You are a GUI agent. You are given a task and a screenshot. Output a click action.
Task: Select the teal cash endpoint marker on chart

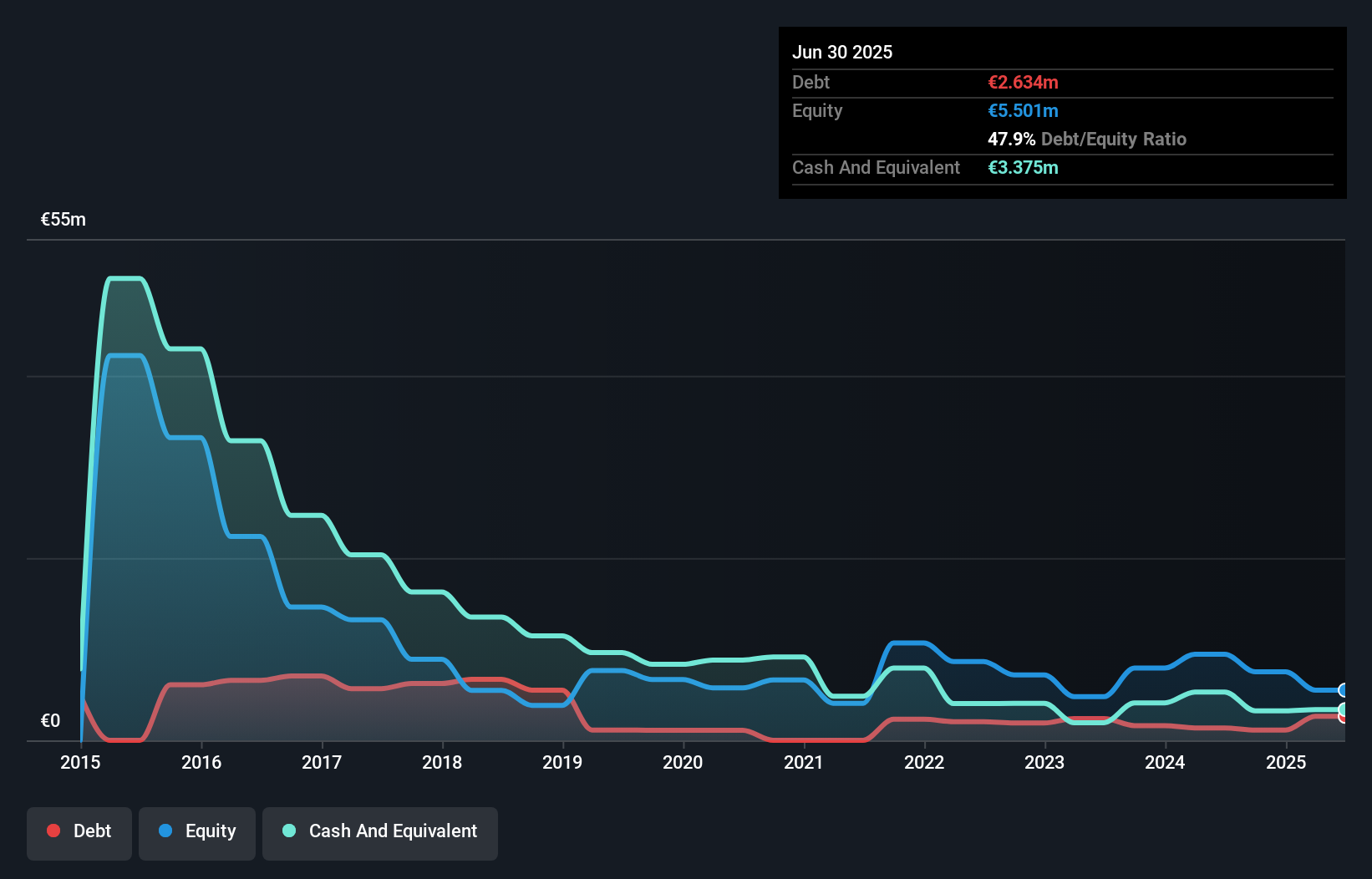tap(1342, 709)
